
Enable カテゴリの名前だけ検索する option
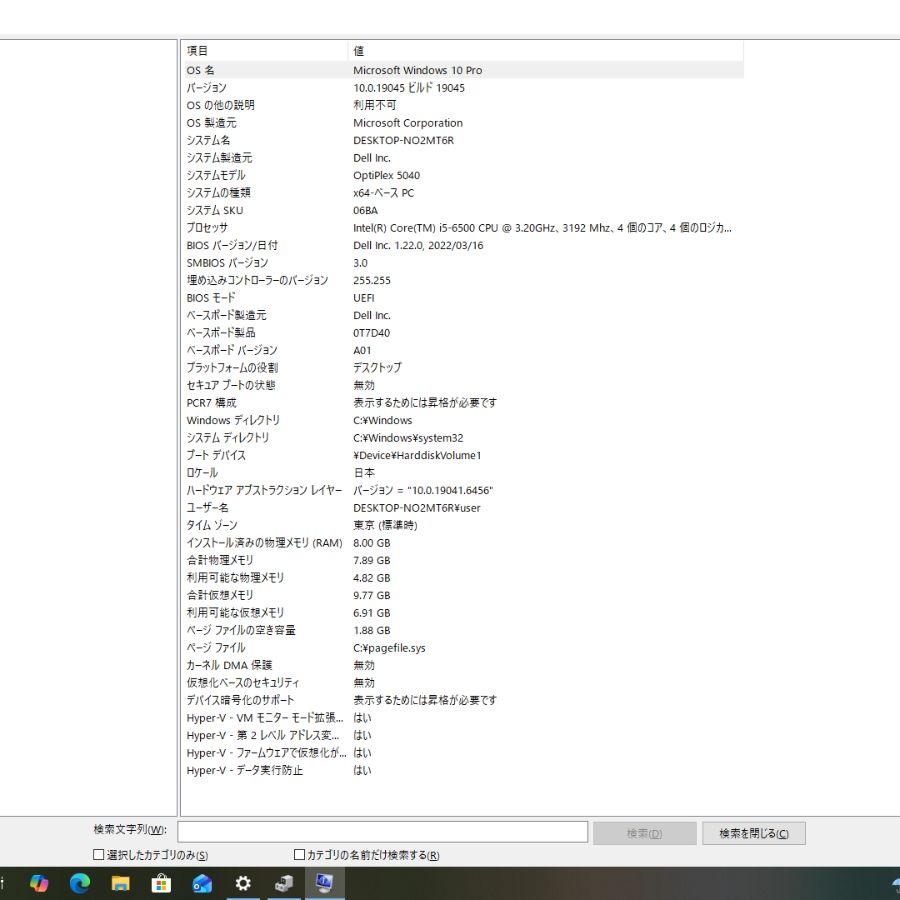tap(298, 855)
